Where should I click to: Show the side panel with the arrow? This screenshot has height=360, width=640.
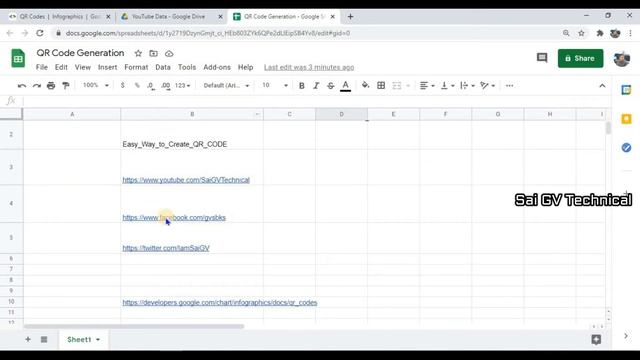pyautogui.click(x=626, y=336)
